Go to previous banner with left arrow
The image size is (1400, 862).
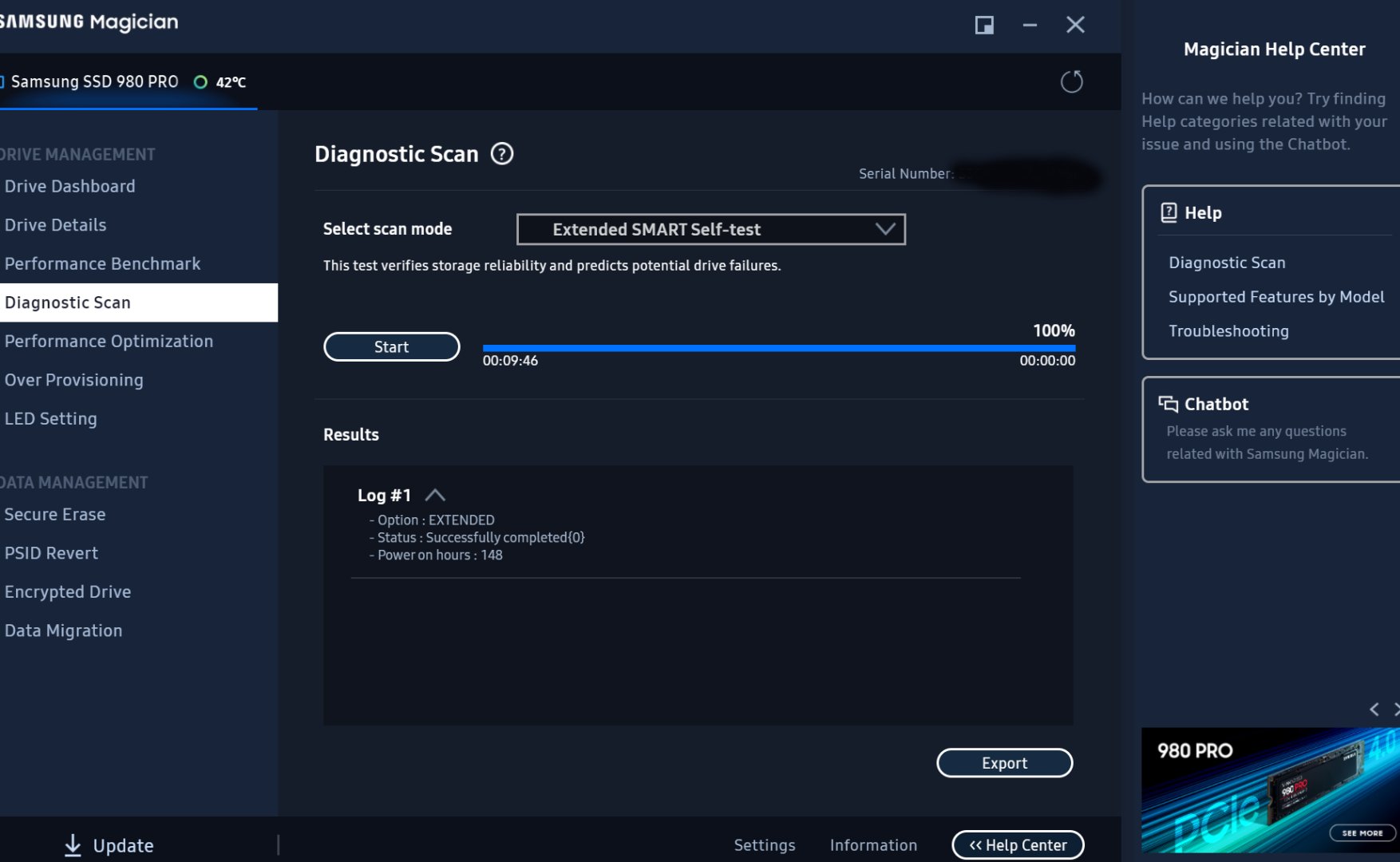1374,709
